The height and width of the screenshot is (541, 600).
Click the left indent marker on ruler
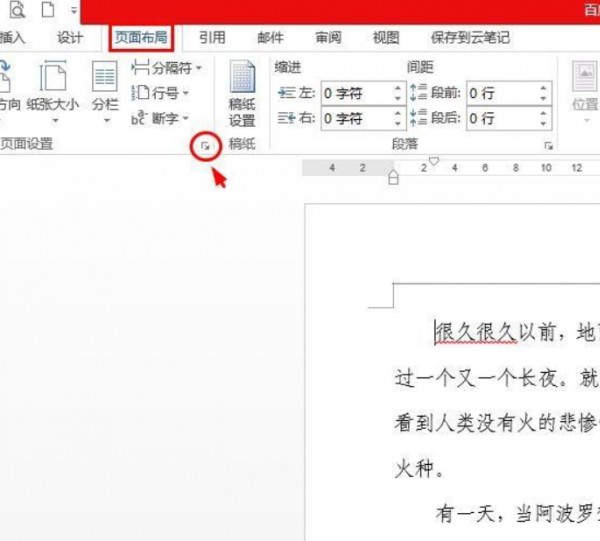click(393, 178)
